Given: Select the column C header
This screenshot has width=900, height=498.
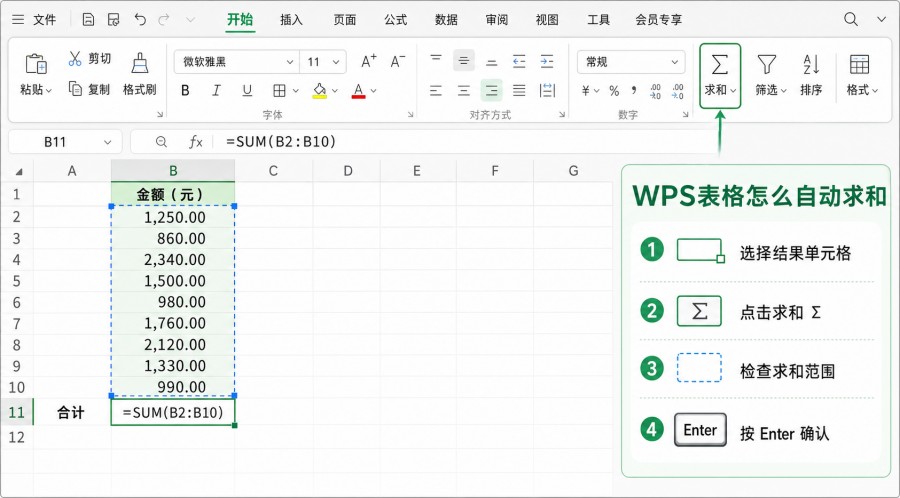Looking at the screenshot, I should [273, 170].
